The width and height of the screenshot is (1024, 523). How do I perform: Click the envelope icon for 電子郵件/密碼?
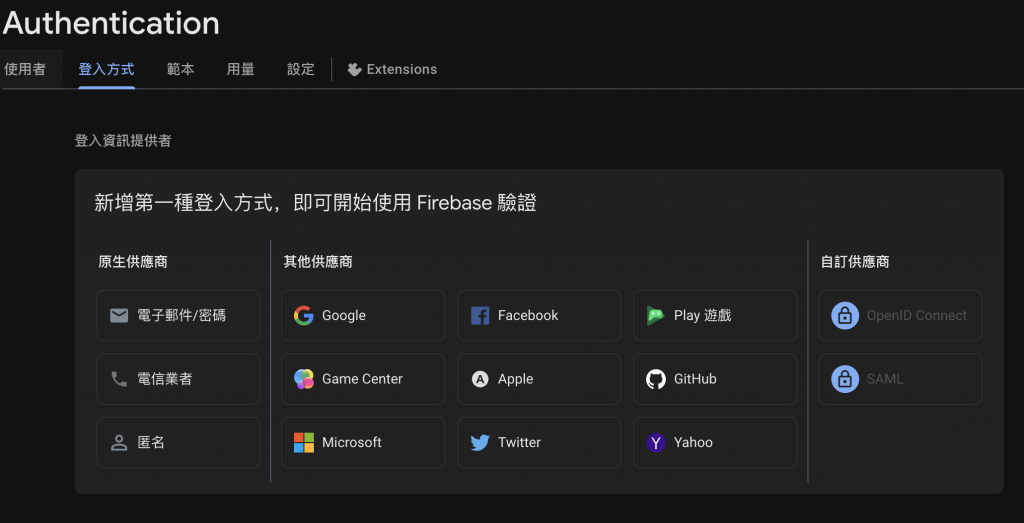[119, 316]
